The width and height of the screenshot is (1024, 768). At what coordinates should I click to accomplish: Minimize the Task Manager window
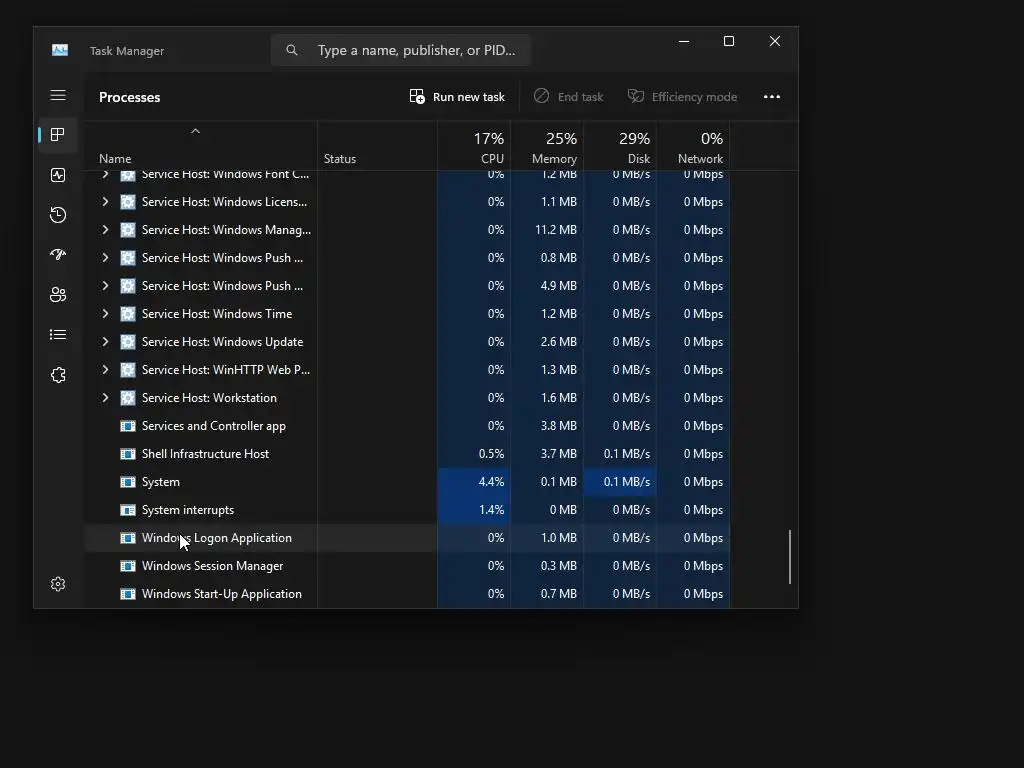pos(684,41)
